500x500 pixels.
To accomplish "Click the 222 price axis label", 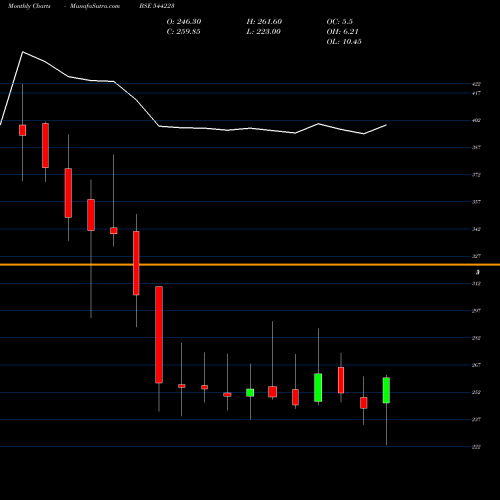I will [476, 447].
